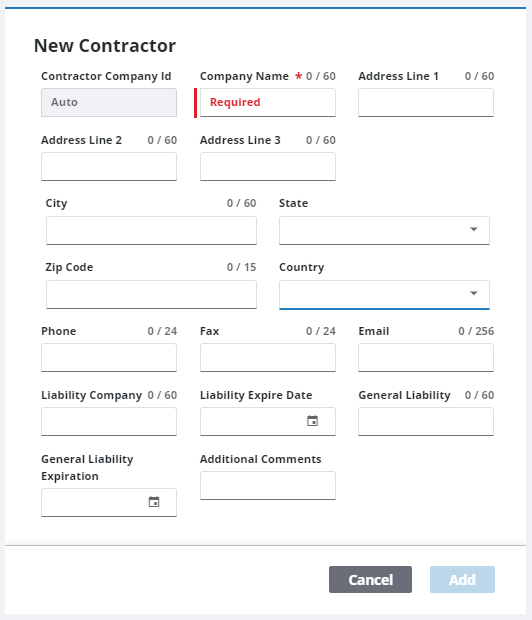Click the State label
The width and height of the screenshot is (532, 620).
pos(293,203)
